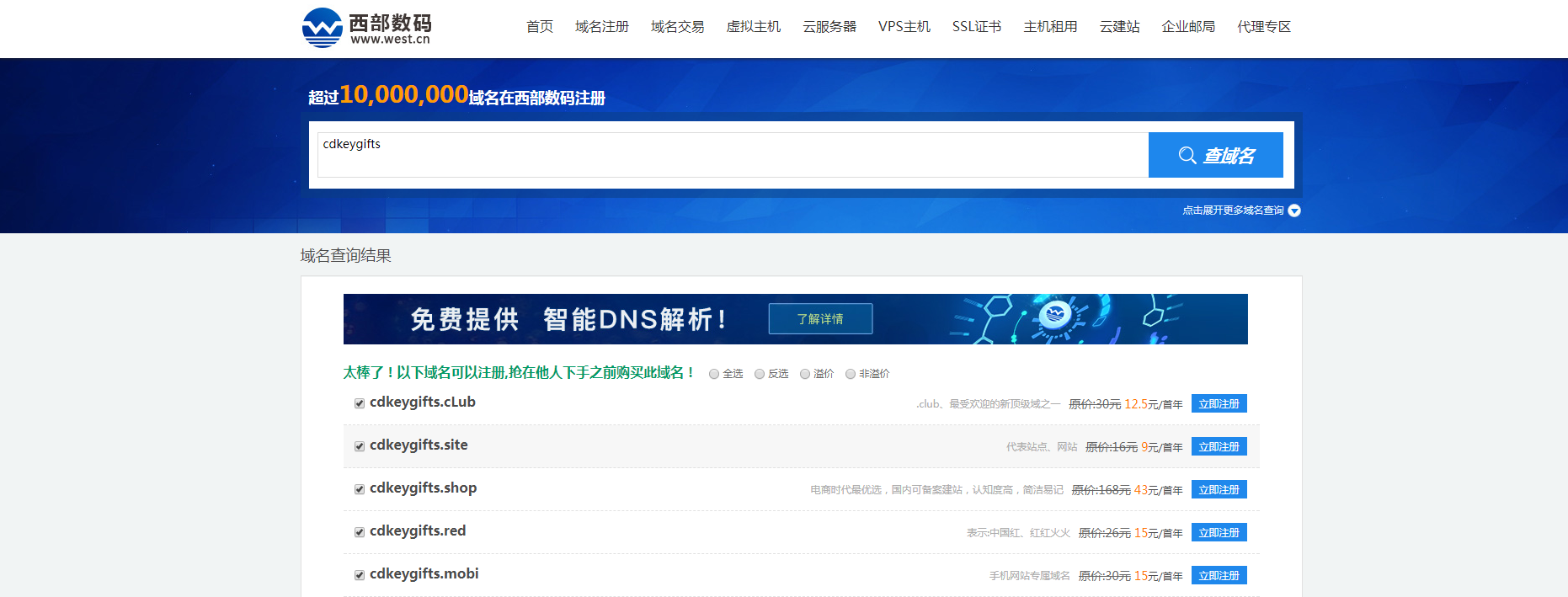Click the cdkeygifts.site domain name text
1568x597 pixels.
point(419,445)
